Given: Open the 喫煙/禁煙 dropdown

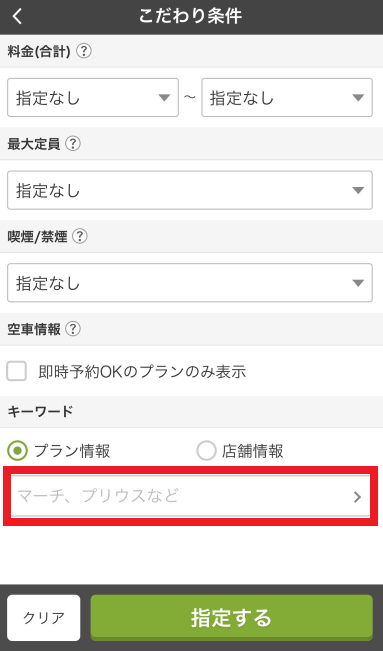Looking at the screenshot, I should (x=190, y=283).
